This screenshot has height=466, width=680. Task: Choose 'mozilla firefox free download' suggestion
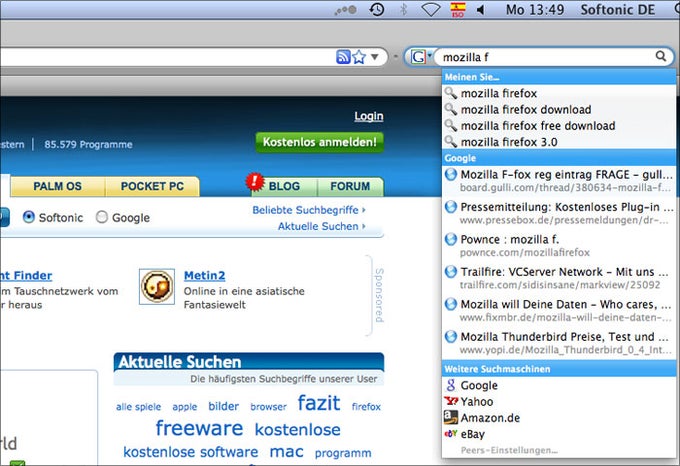click(x=559, y=126)
